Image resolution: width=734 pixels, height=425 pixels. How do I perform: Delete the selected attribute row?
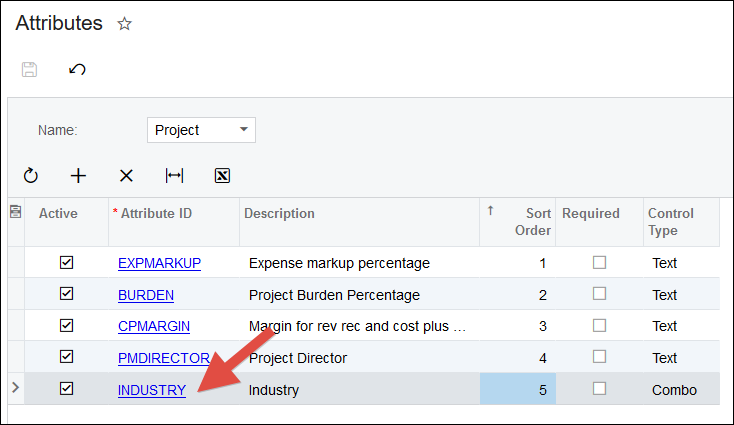[126, 176]
